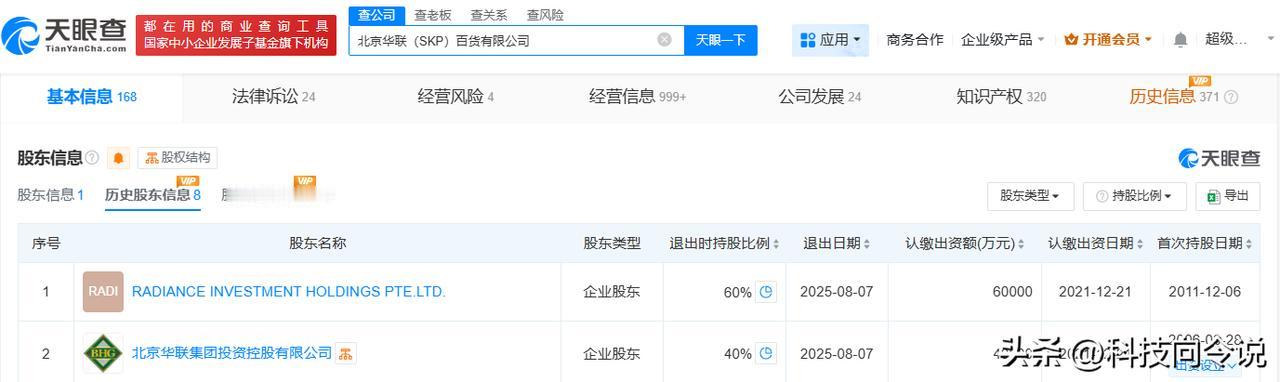Expand the 企业级产品 menu
Viewport: 1280px width, 382px height.
(1003, 40)
